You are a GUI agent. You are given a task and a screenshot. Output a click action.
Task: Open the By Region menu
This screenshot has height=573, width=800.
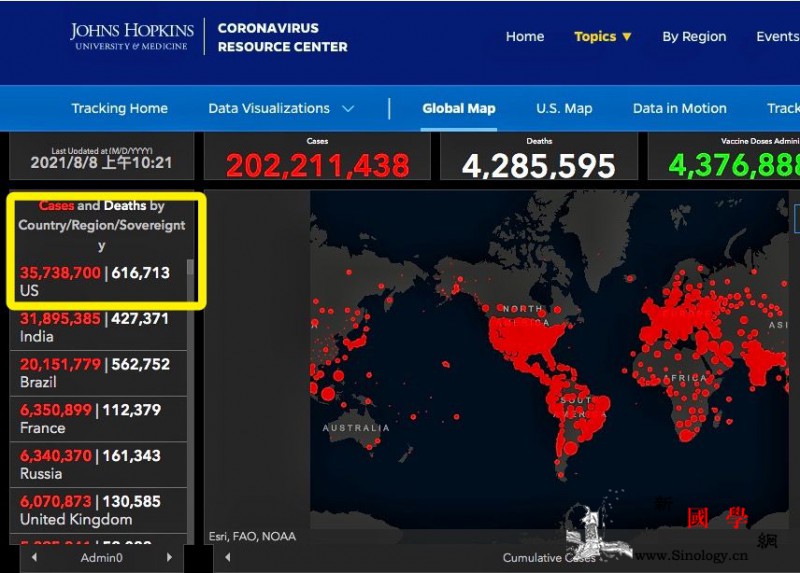point(694,37)
